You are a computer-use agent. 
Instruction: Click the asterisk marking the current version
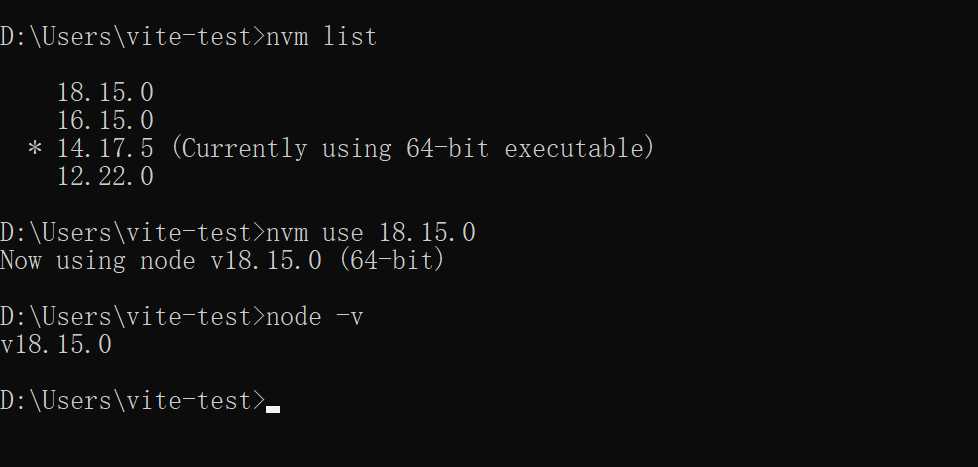[x=35, y=150]
